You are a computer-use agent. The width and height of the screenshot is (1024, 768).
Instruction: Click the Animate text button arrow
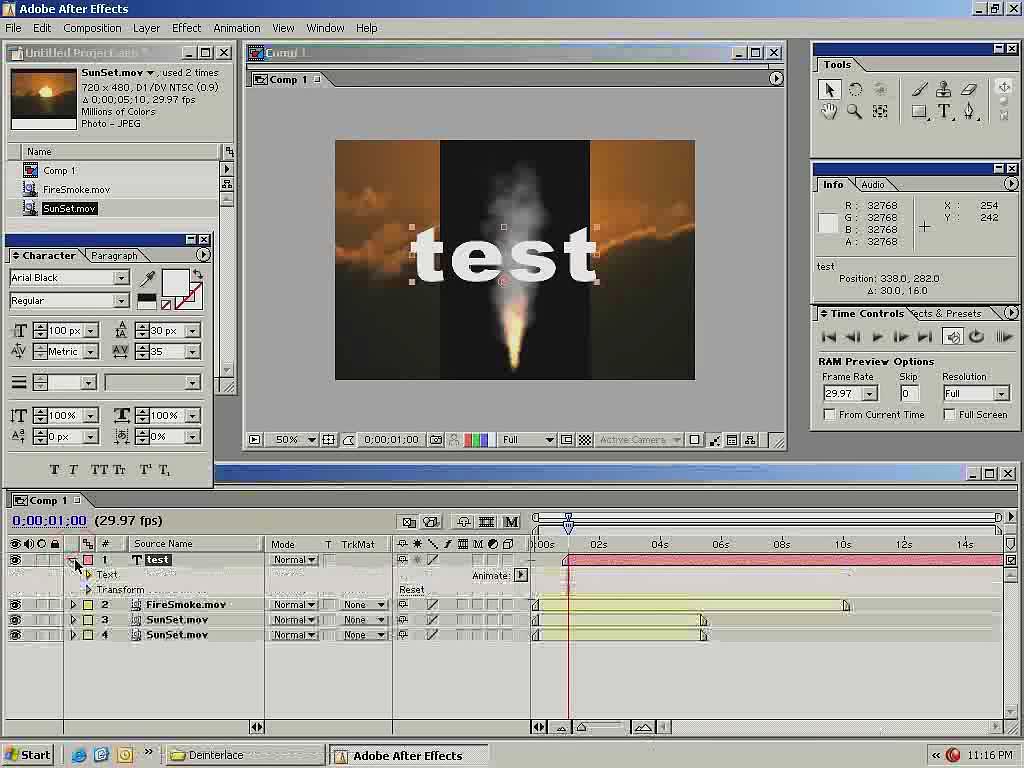pyautogui.click(x=520, y=575)
